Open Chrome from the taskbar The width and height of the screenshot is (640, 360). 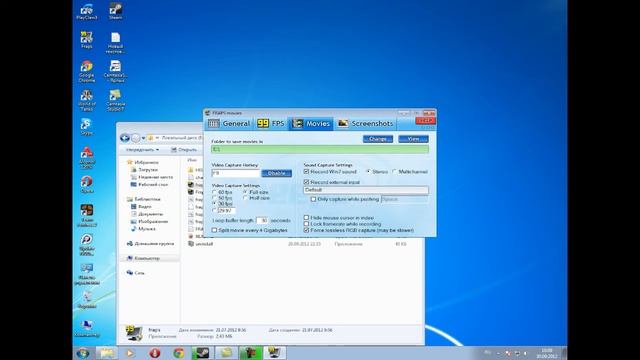(178, 353)
